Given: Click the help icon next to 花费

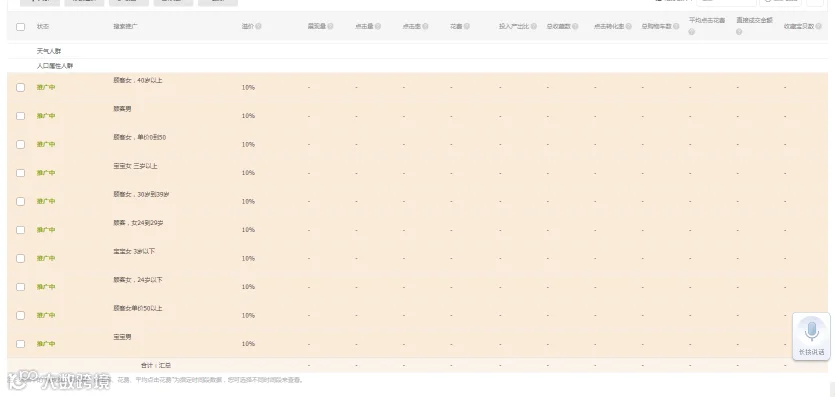Looking at the screenshot, I should click(x=466, y=26).
